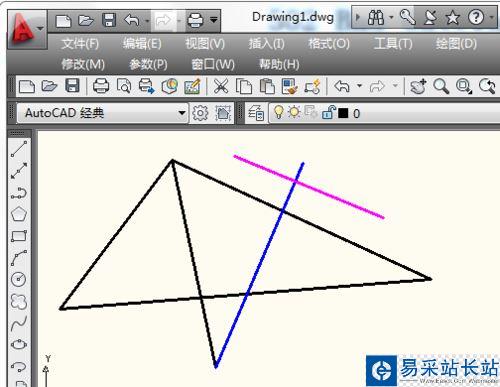Image resolution: width=500 pixels, height=387 pixels.
Task: Toggle layer 0 freeze sun icon
Action: [x=294, y=112]
